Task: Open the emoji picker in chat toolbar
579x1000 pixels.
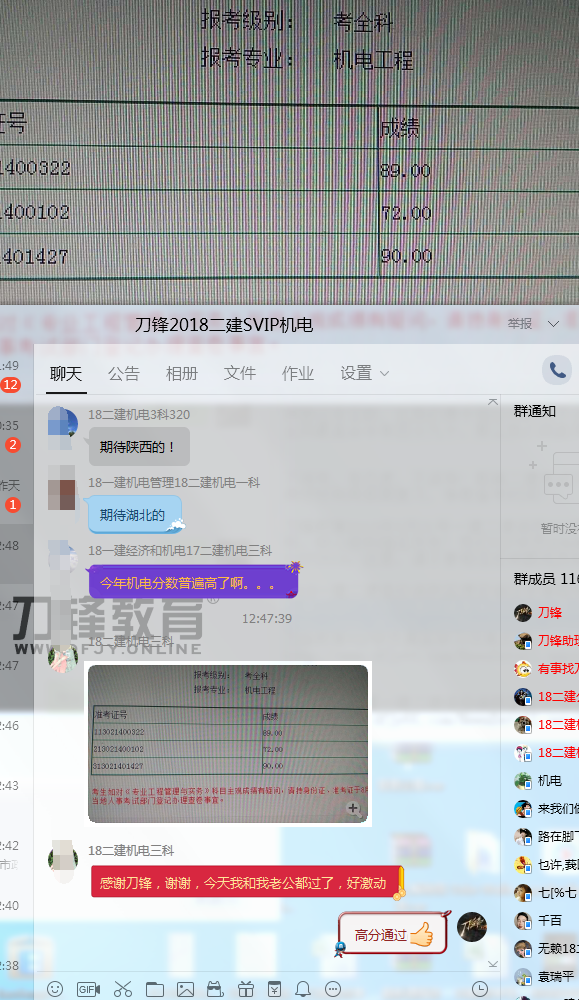Action: click(55, 989)
